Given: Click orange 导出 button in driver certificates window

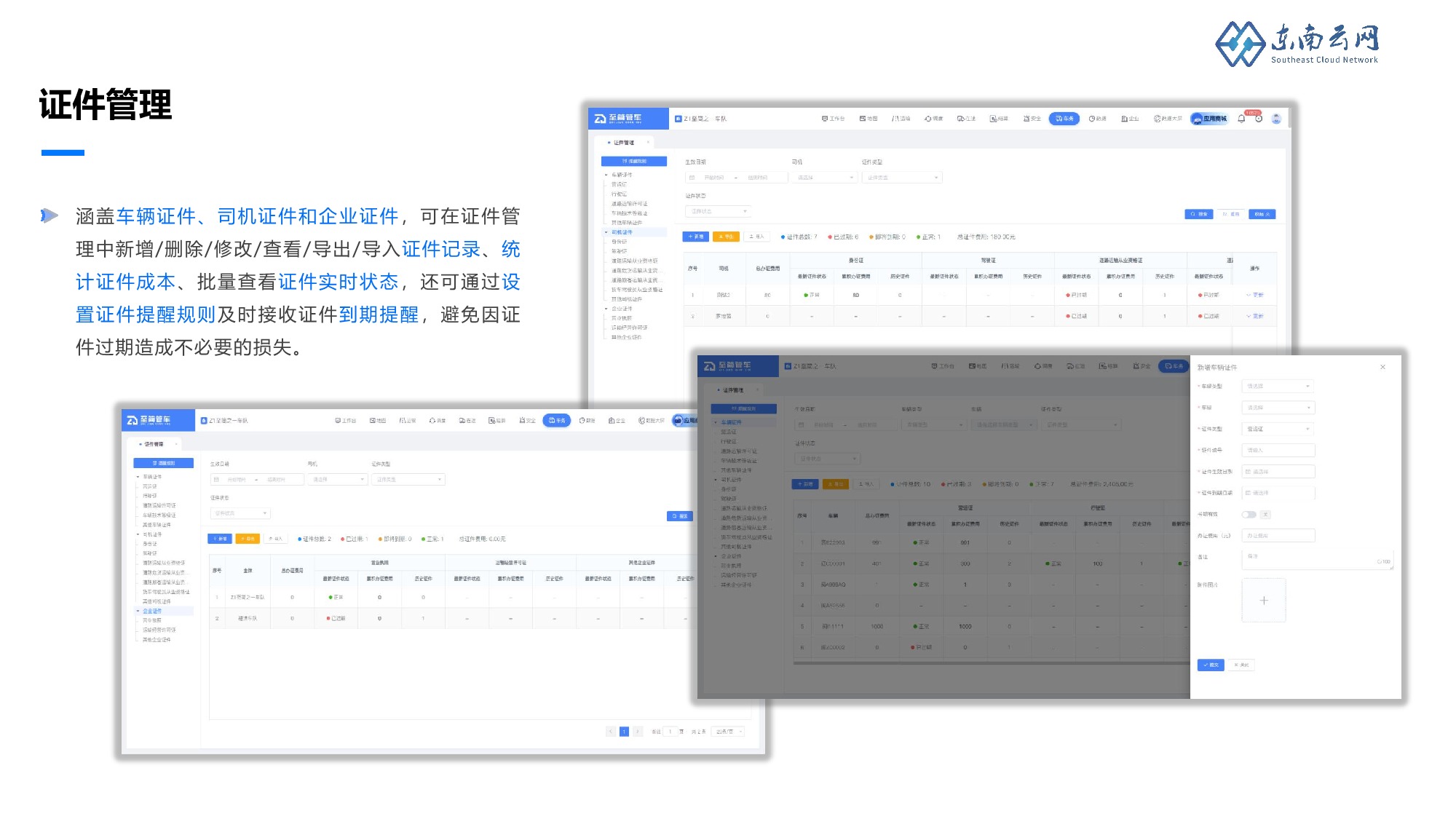Looking at the screenshot, I should pyautogui.click(x=727, y=237).
